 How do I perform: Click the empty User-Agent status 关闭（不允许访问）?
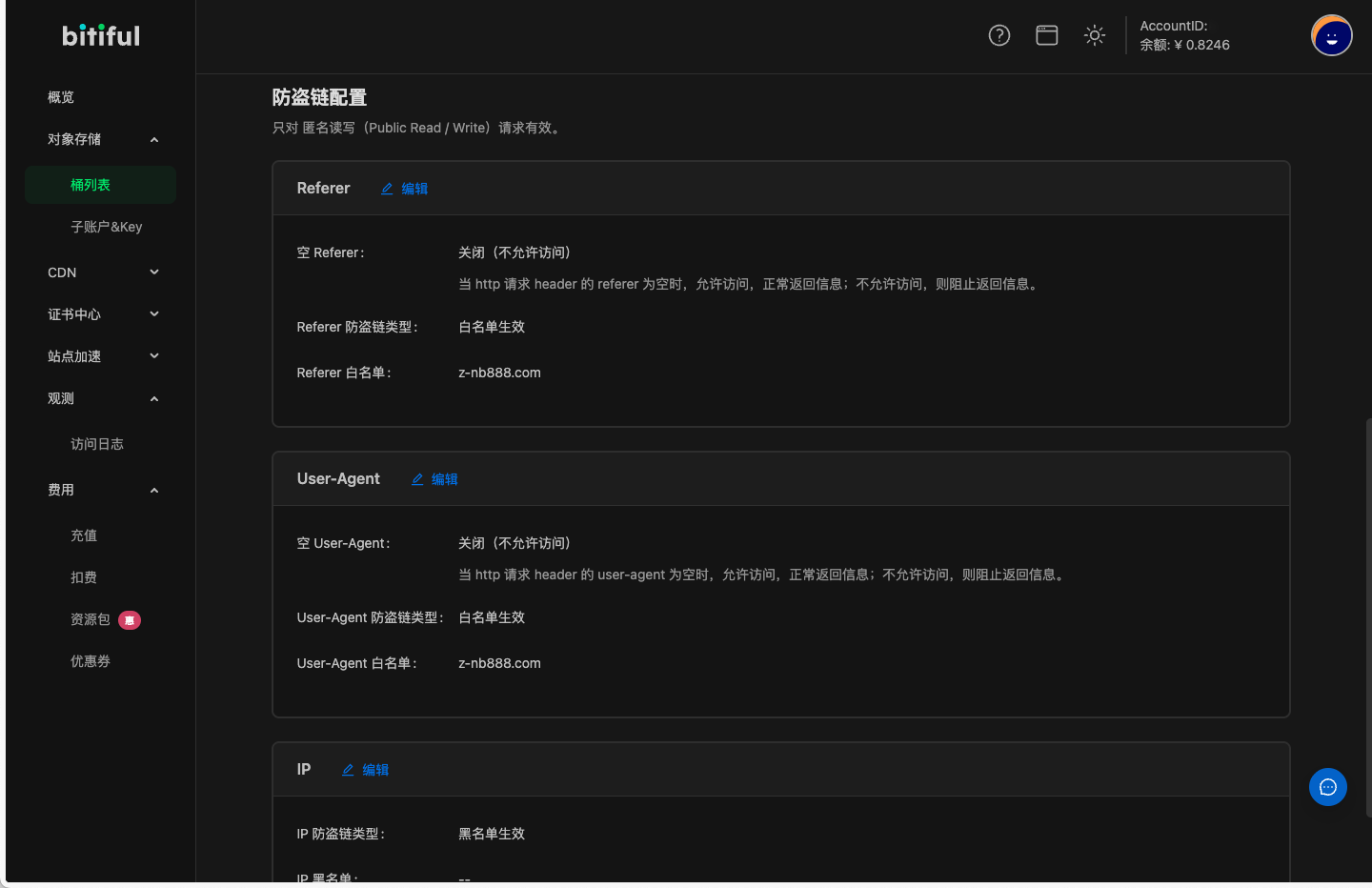tap(514, 543)
